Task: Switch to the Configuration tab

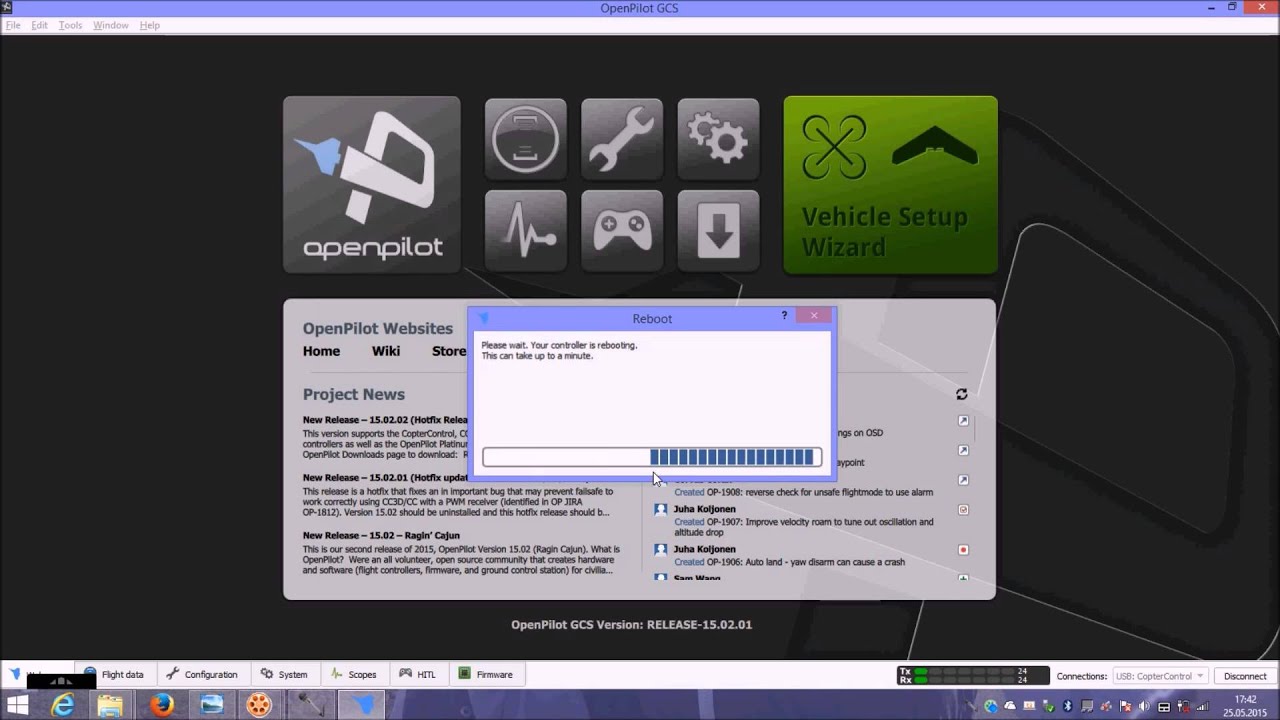Action: 202,674
